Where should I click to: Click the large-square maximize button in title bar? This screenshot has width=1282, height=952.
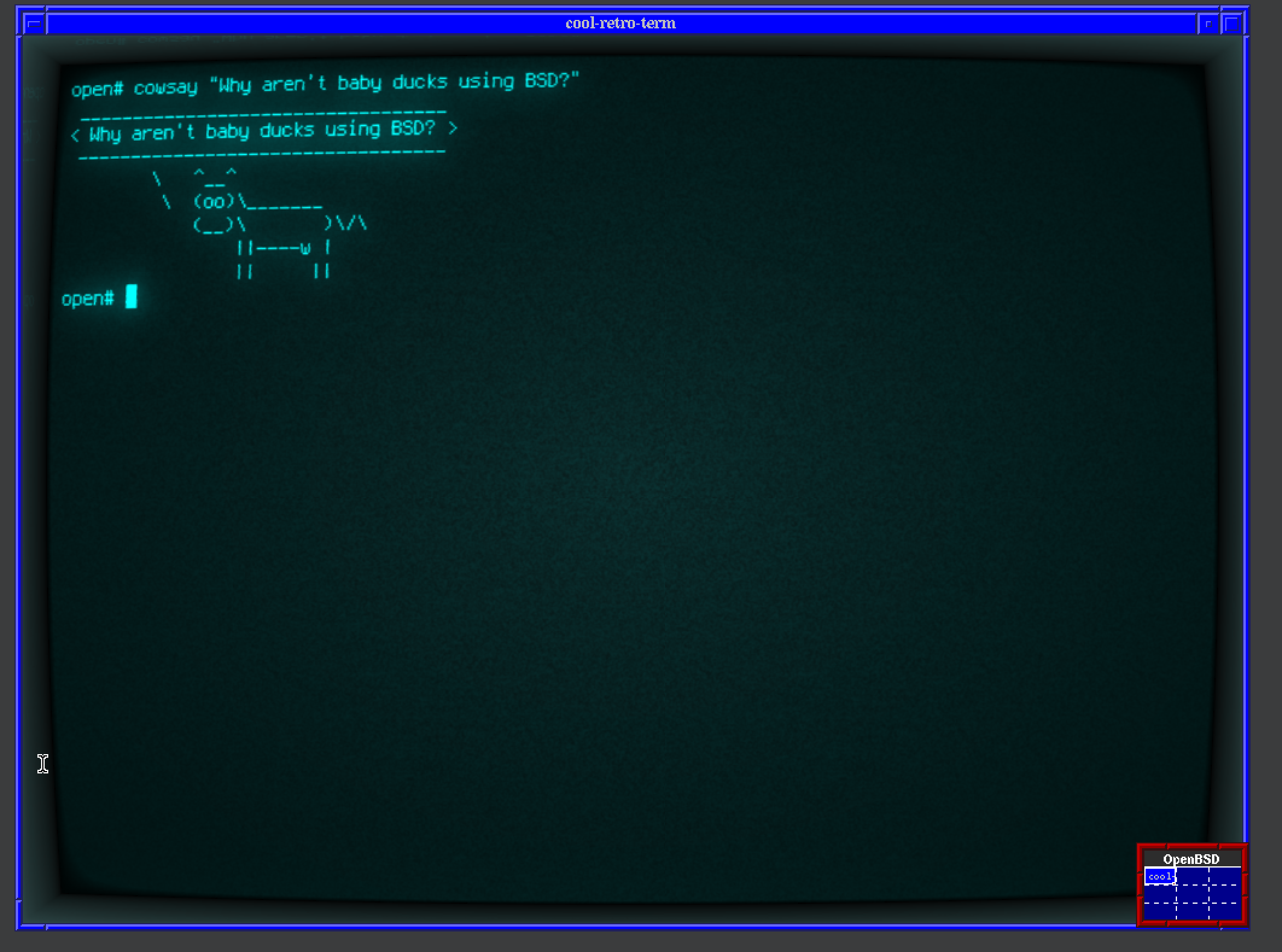coord(1232,24)
